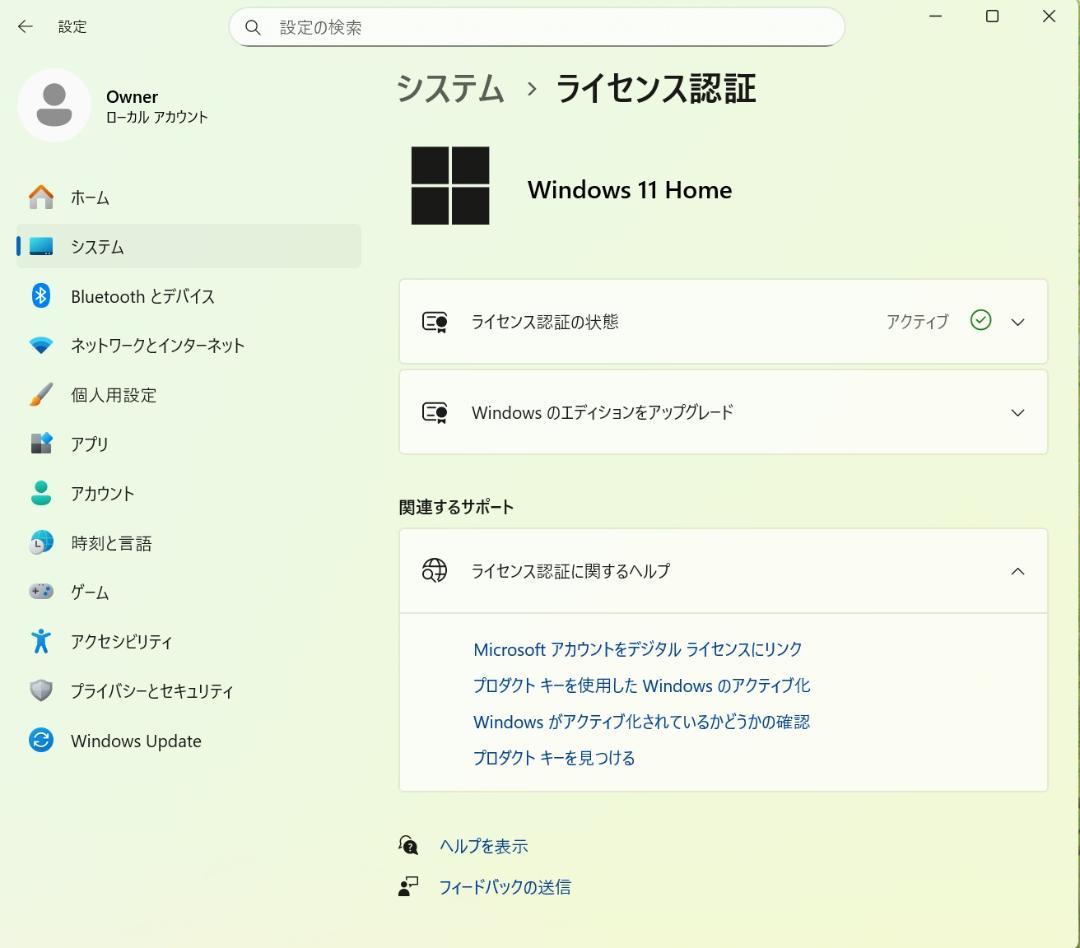Image resolution: width=1080 pixels, height=948 pixels.
Task: Click the Gaming controller icon
Action: (41, 592)
